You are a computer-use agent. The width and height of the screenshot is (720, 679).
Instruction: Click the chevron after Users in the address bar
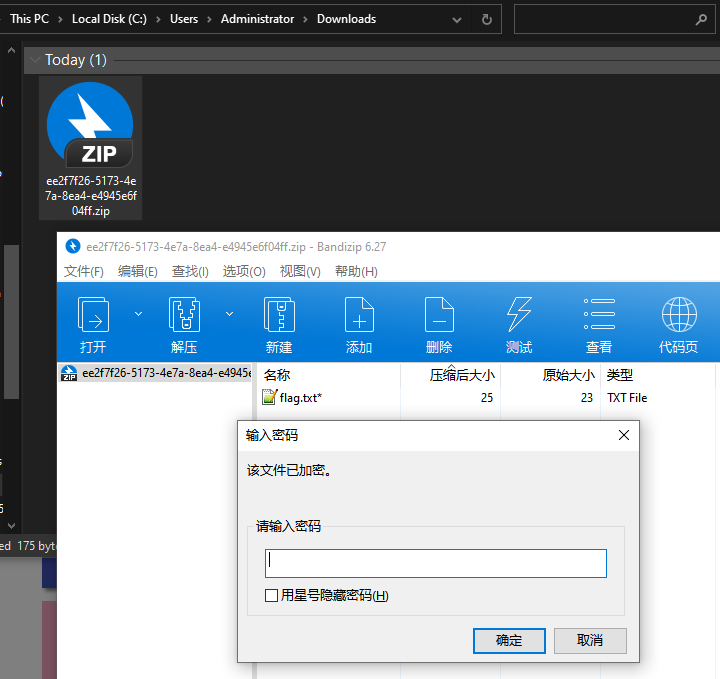coord(209,19)
